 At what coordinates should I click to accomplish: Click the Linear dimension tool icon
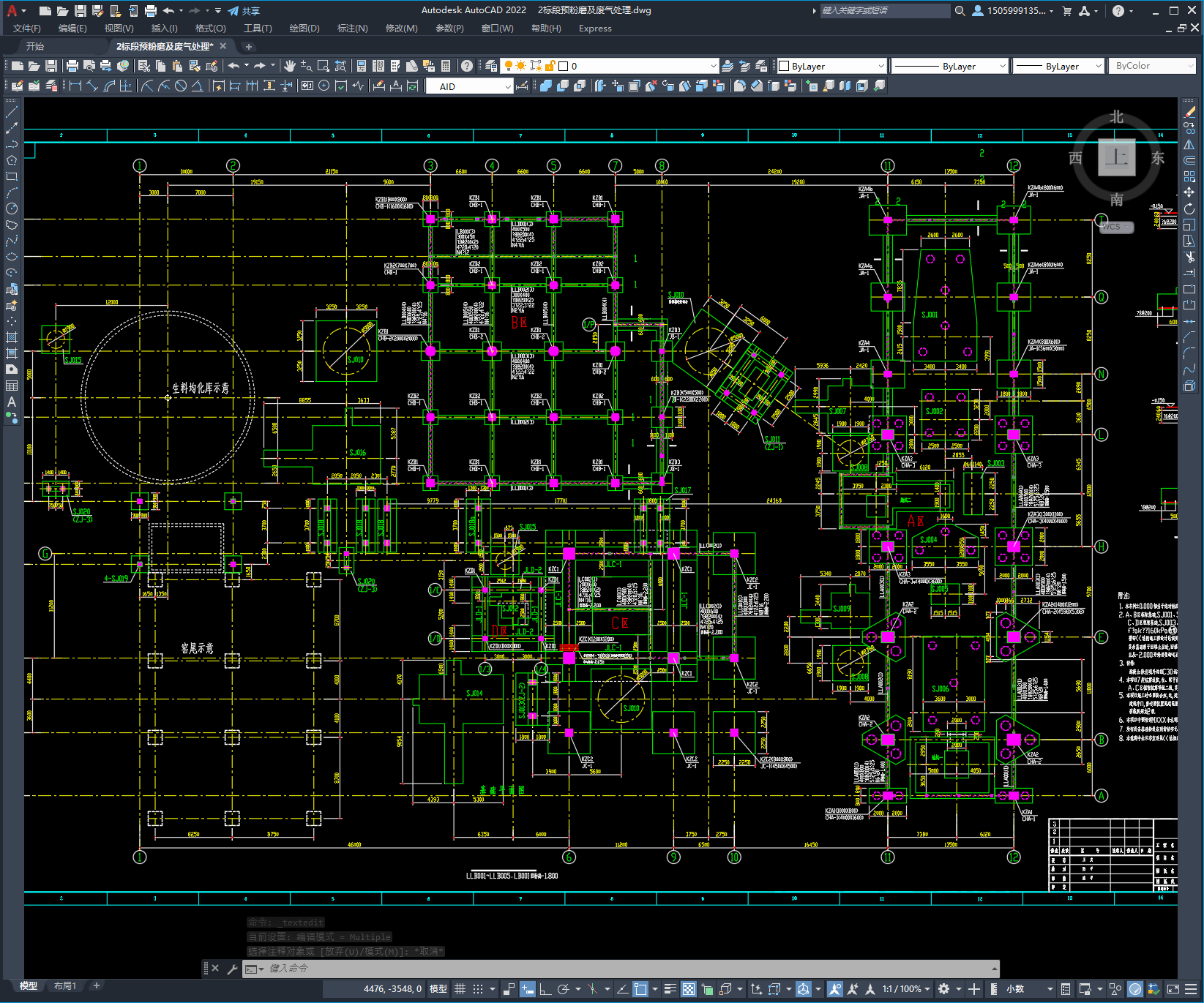[75, 86]
